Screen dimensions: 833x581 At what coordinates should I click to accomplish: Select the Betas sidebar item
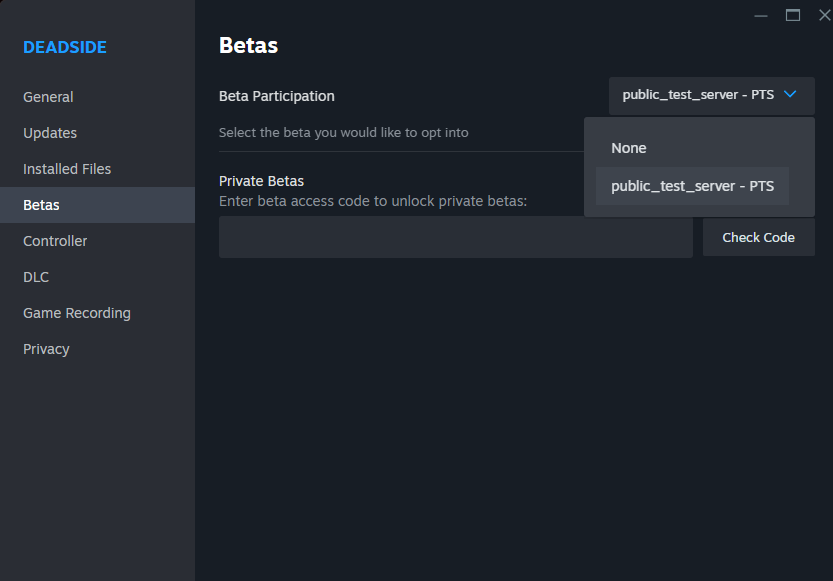pos(41,205)
